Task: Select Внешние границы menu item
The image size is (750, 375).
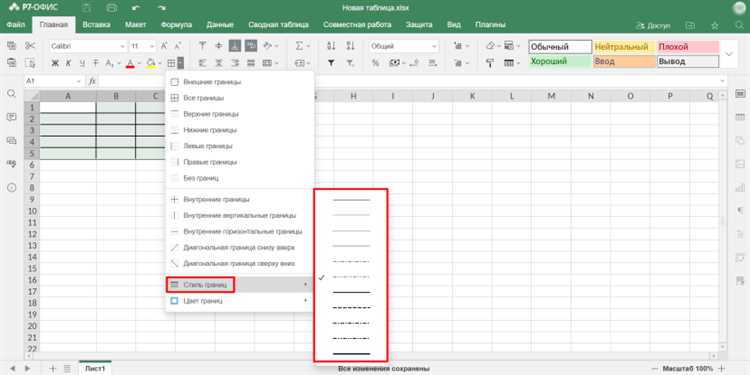Action: [x=240, y=82]
